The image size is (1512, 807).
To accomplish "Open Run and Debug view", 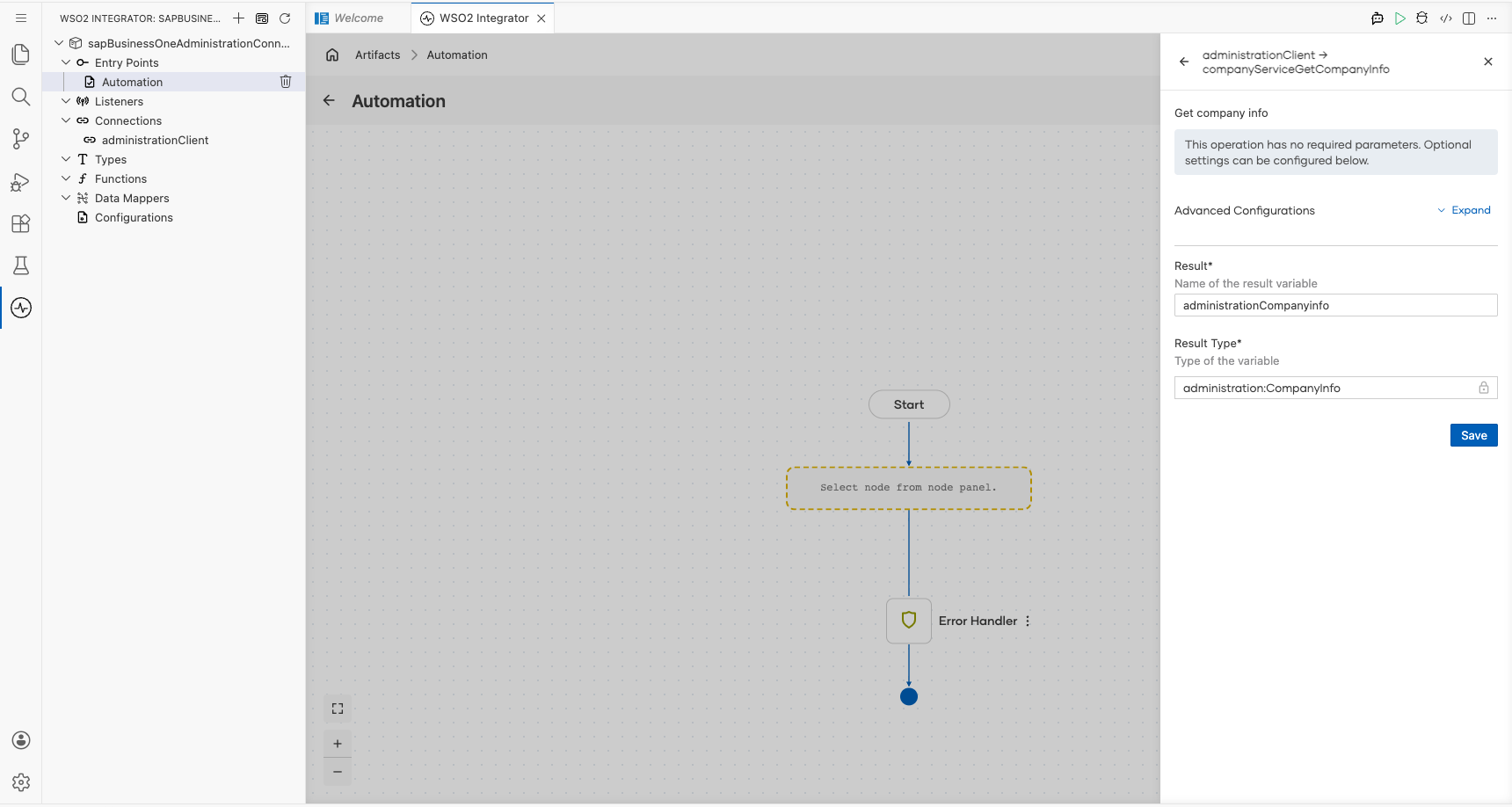I will [21, 182].
